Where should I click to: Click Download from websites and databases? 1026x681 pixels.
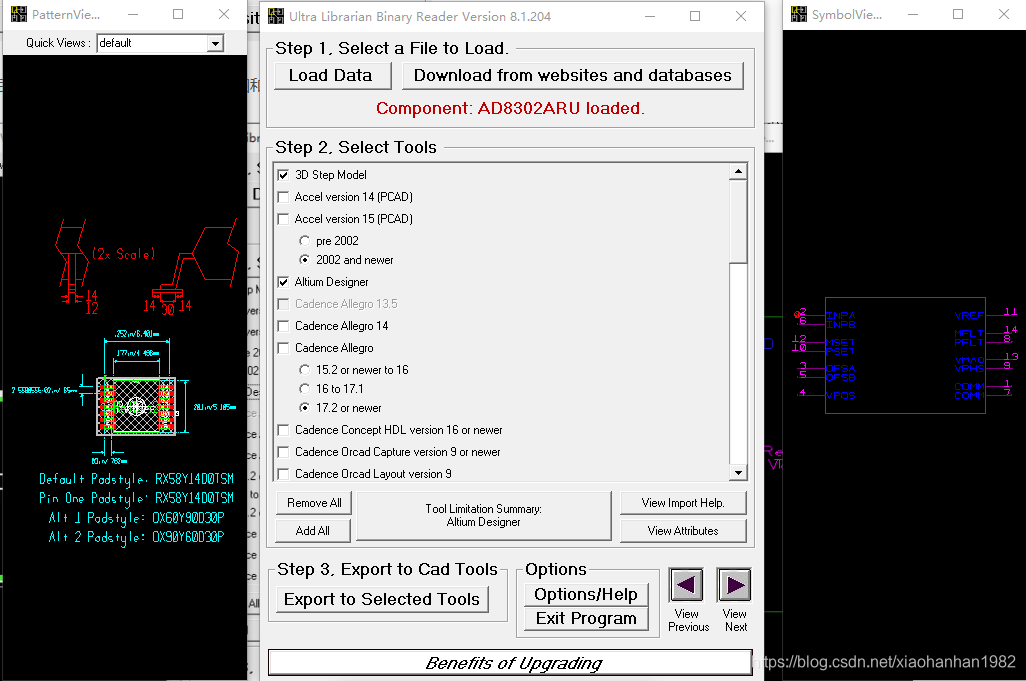[x=572, y=75]
